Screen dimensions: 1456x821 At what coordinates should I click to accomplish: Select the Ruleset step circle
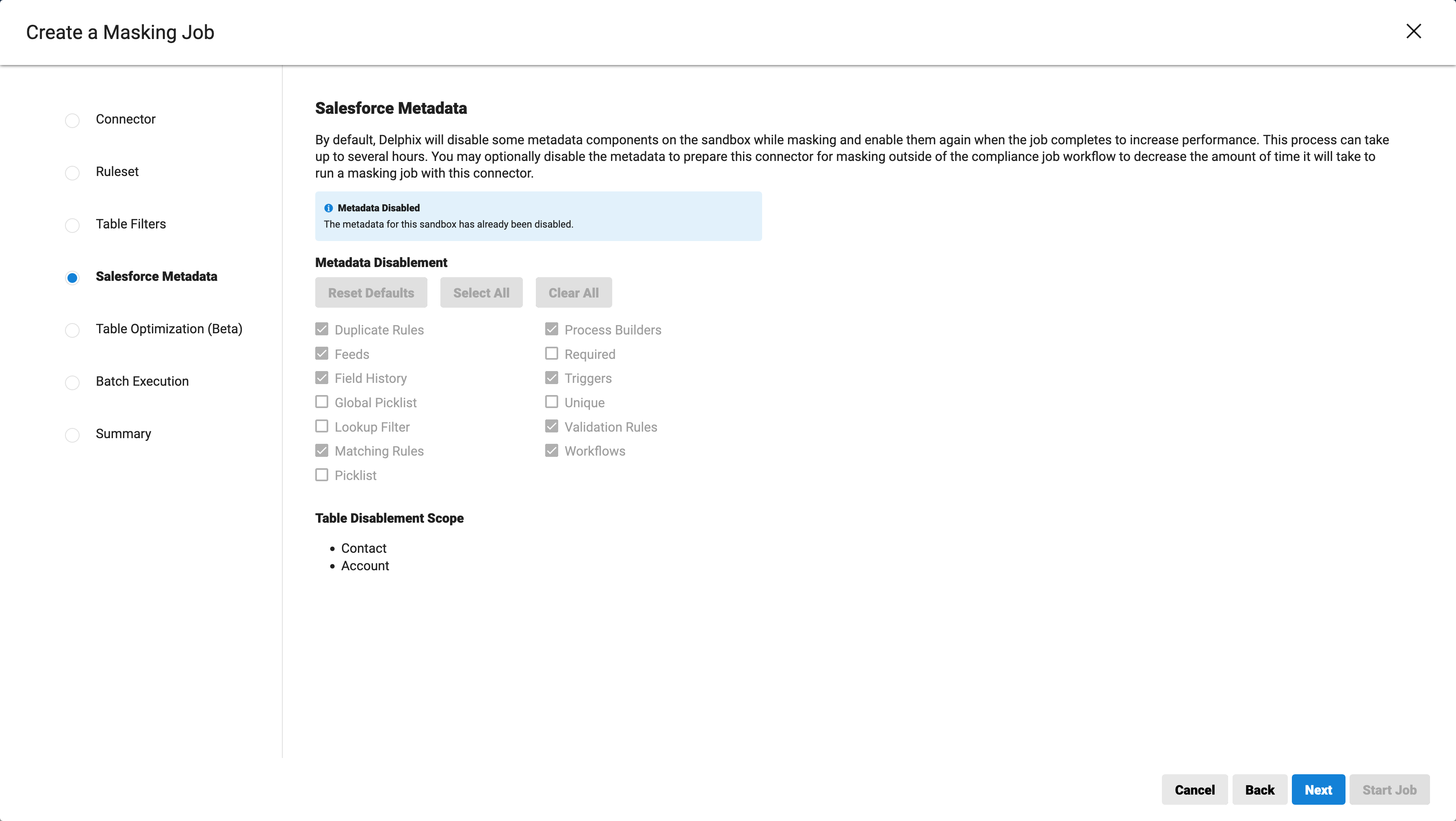coord(72,172)
